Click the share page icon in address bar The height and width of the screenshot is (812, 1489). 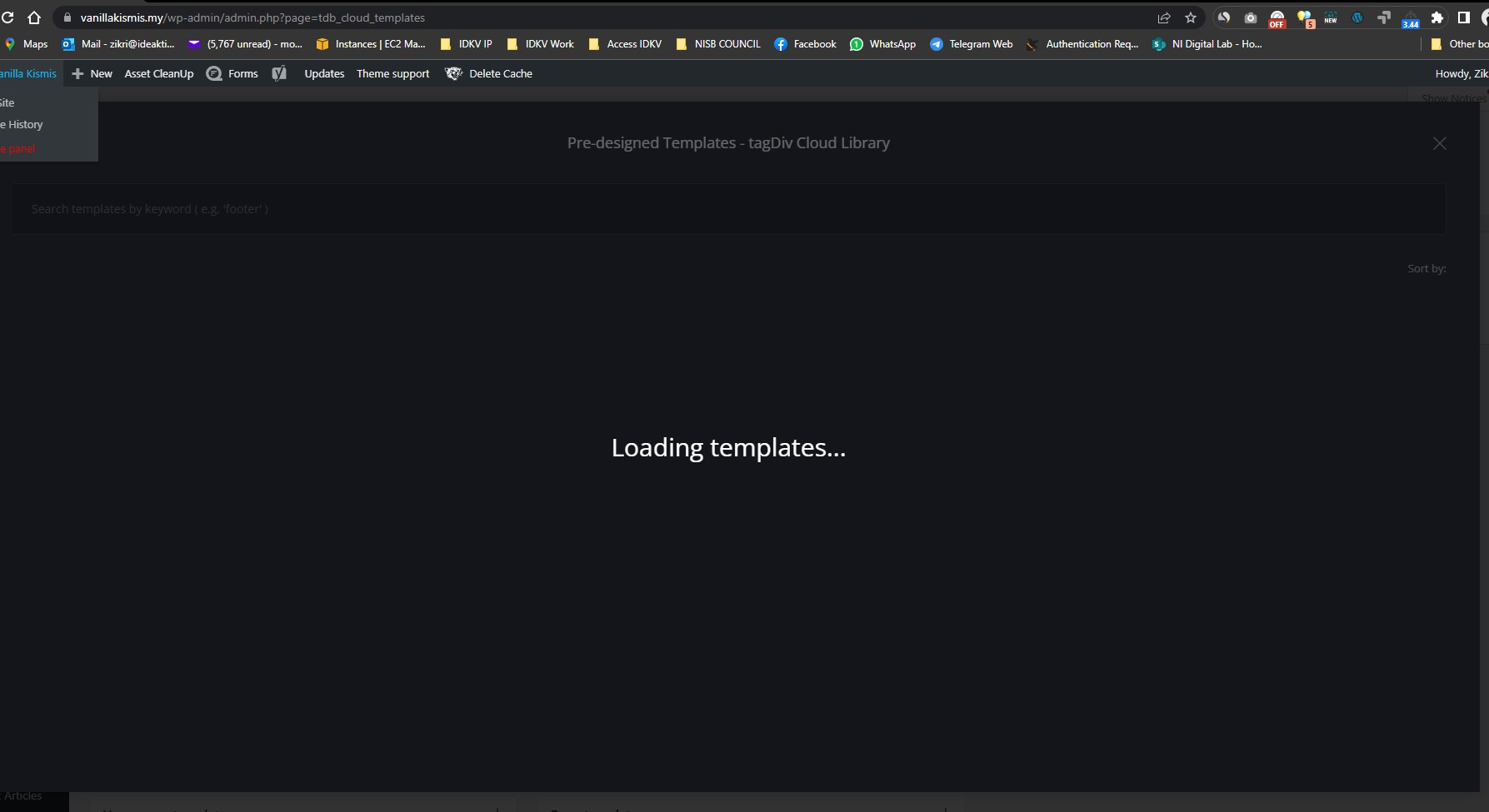click(1164, 17)
